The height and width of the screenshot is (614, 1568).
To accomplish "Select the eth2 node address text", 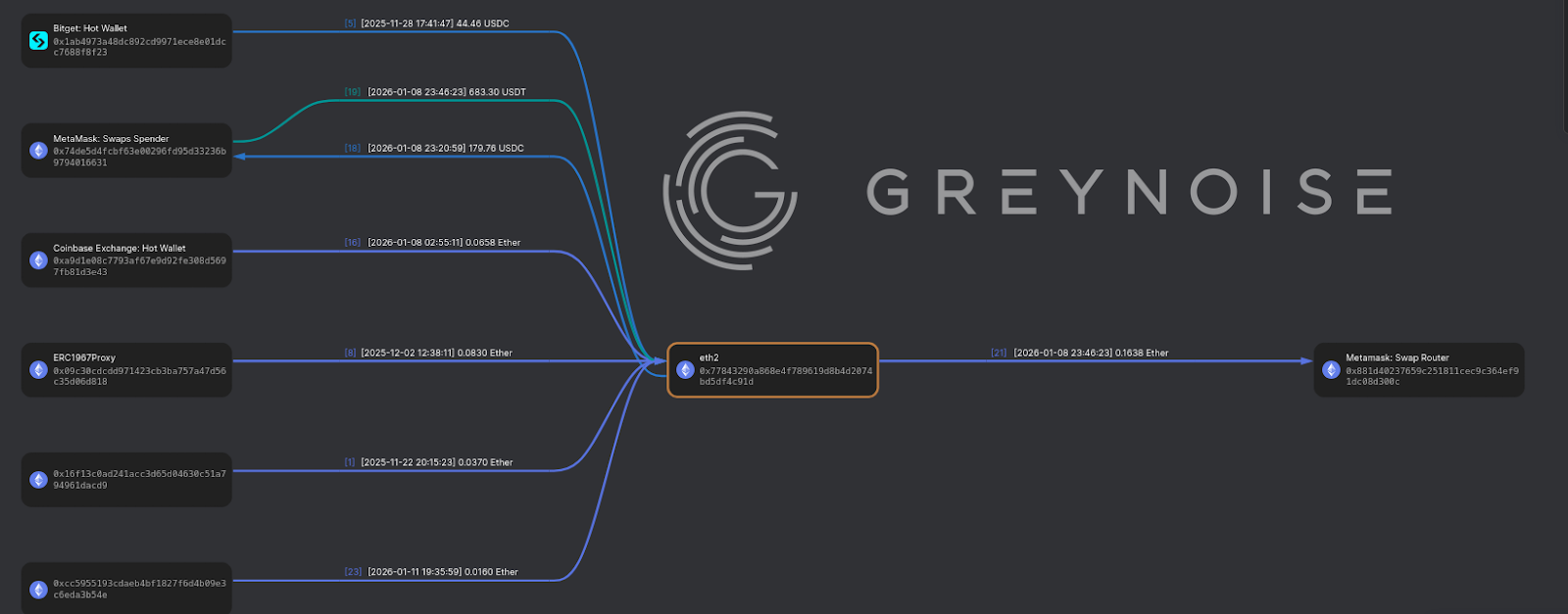I will coord(785,376).
